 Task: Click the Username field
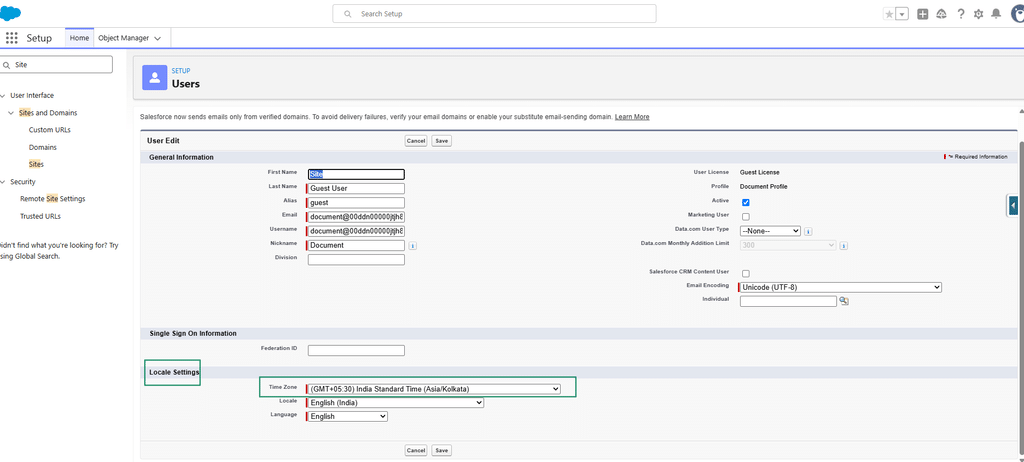356,231
